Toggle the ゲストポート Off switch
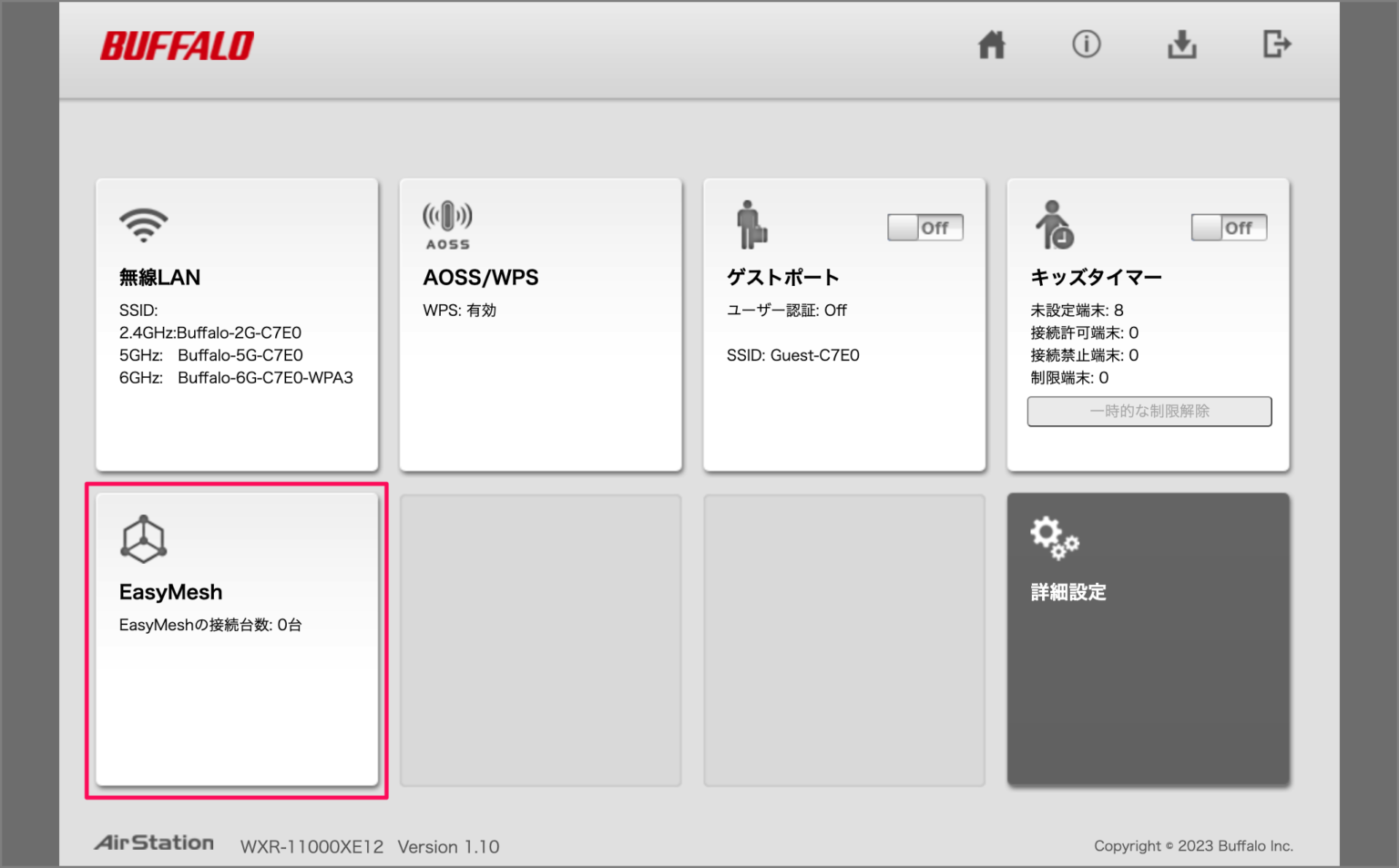This screenshot has height=868, width=1399. pos(924,228)
